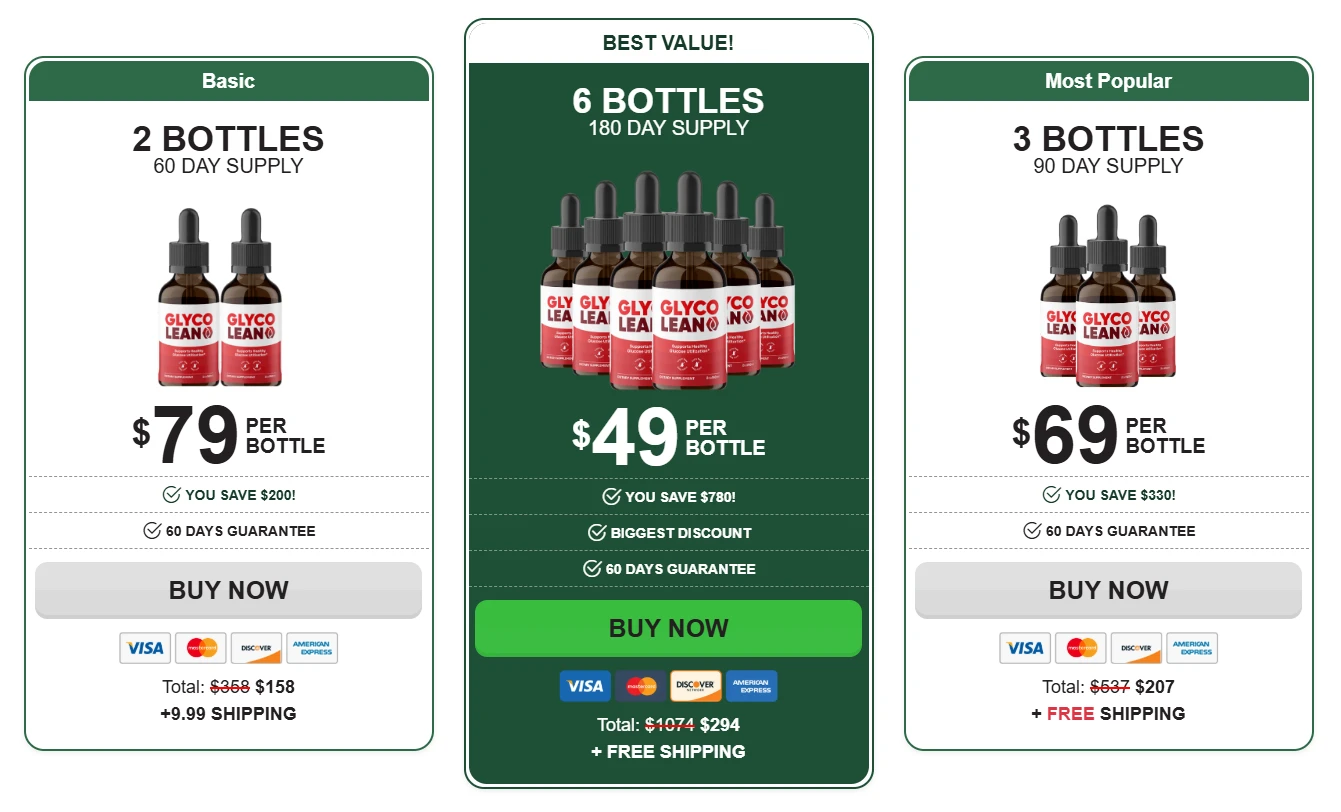The width and height of the screenshot is (1341, 812).
Task: Click checkmark beside You Save $200
Action: tap(171, 495)
